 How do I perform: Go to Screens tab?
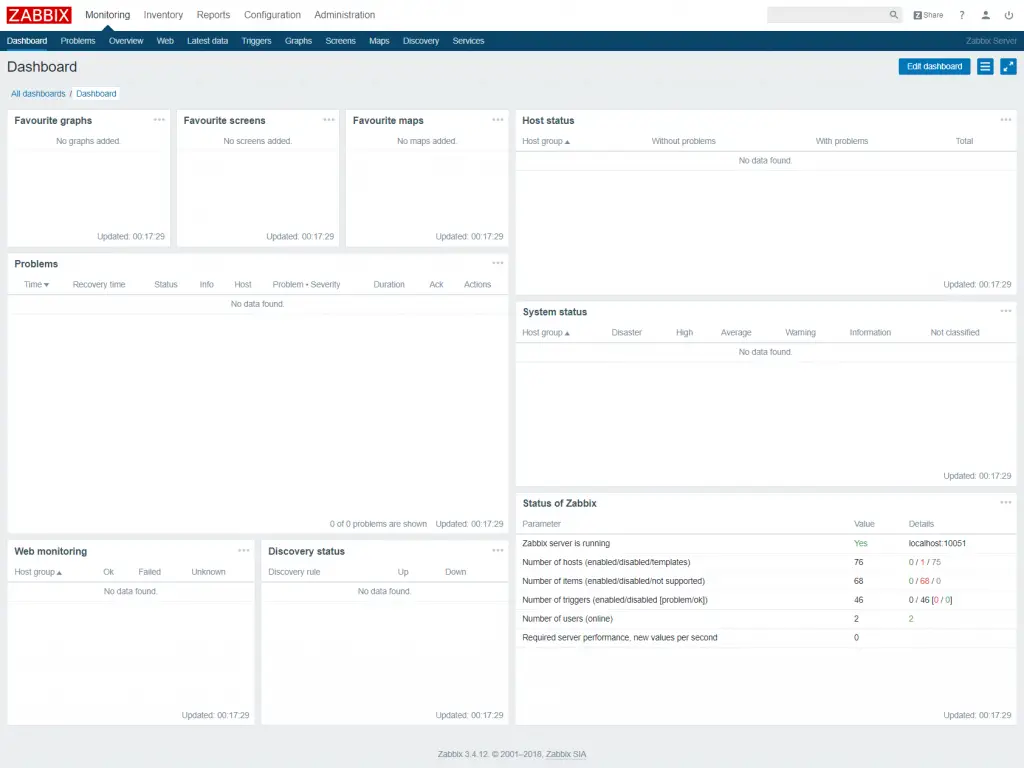click(341, 40)
